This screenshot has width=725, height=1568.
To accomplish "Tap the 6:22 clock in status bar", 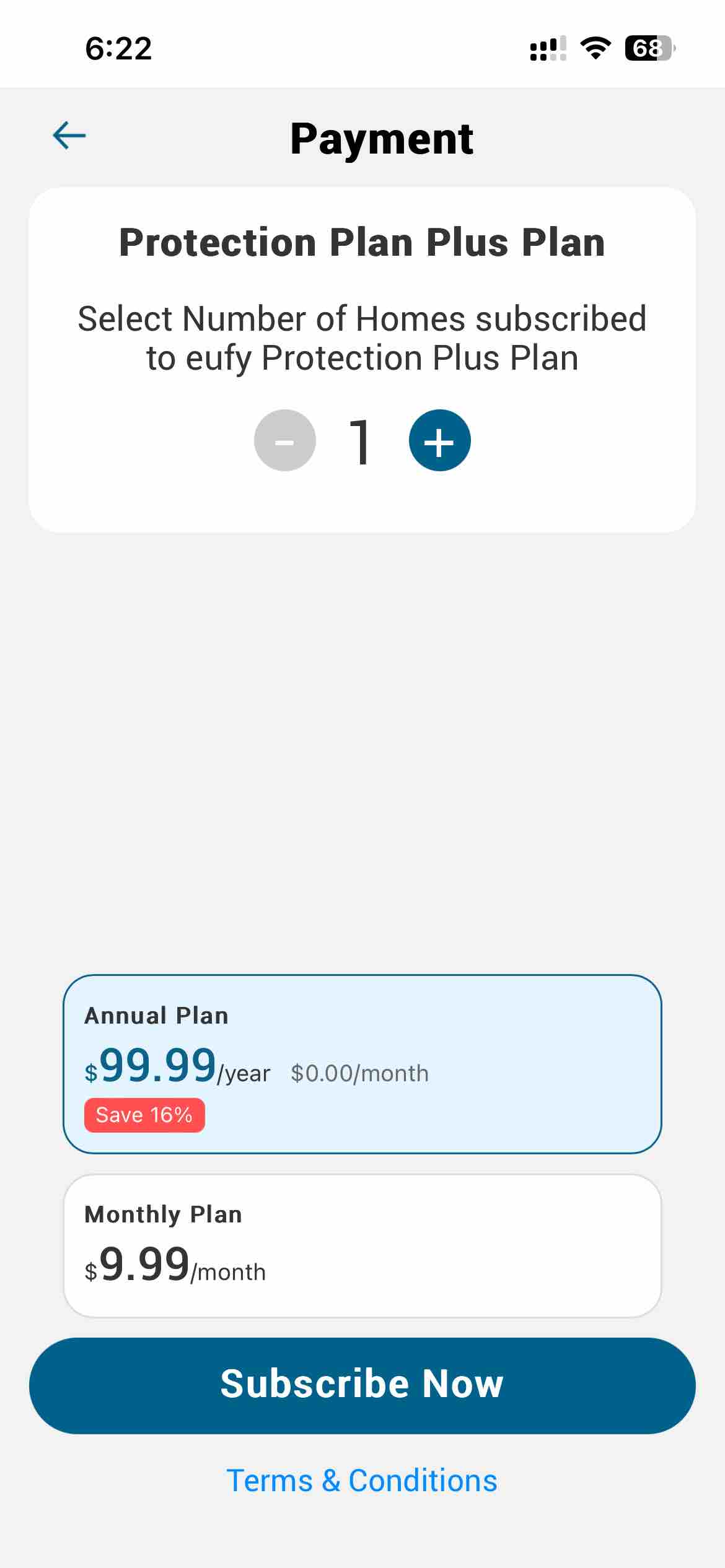I will pos(118,48).
